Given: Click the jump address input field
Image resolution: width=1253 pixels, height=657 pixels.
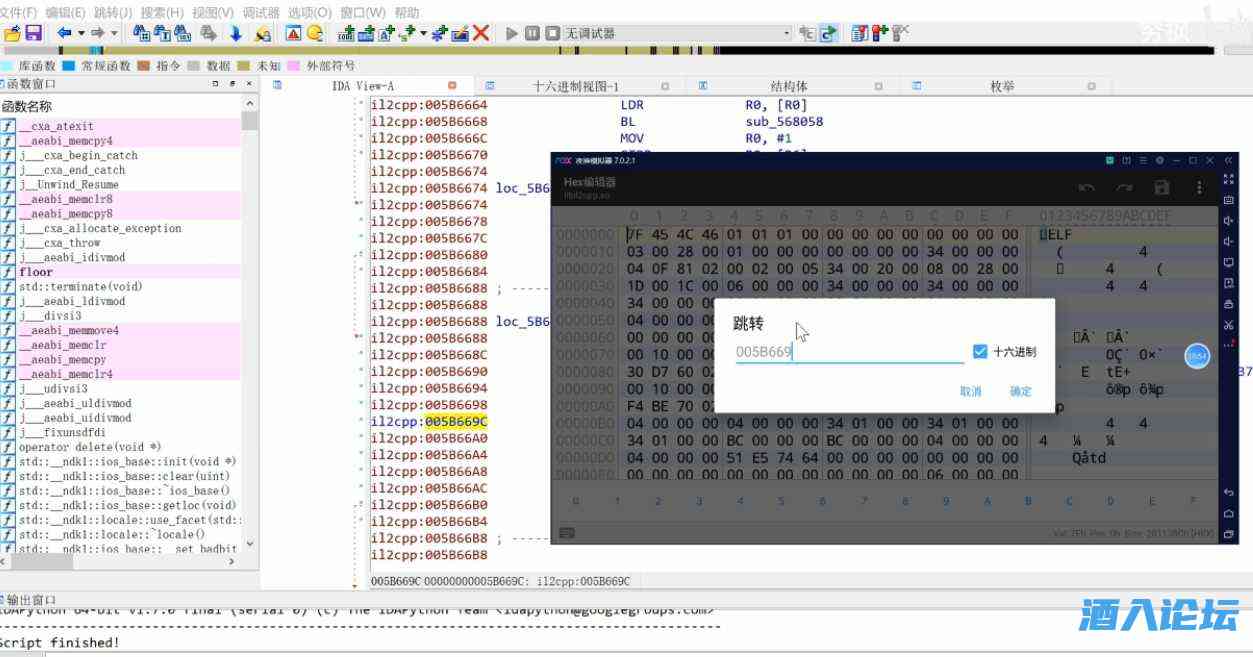Looking at the screenshot, I should tap(848, 352).
